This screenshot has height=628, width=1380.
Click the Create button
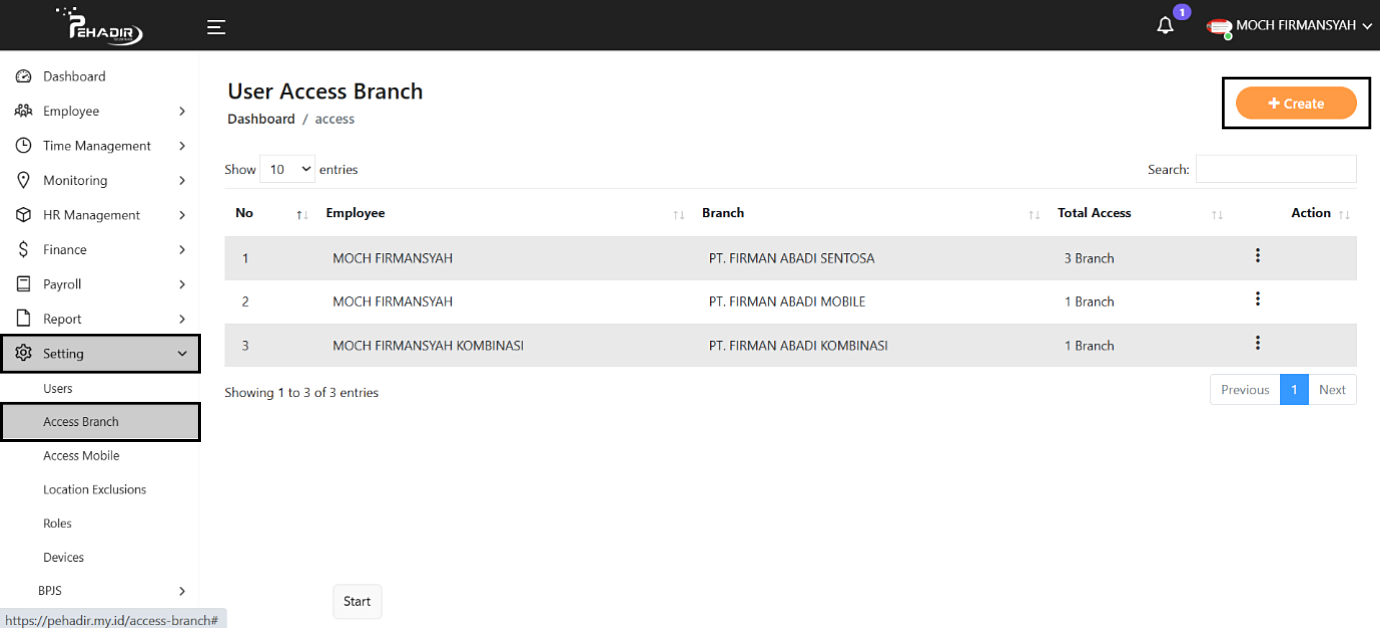[x=1295, y=103]
